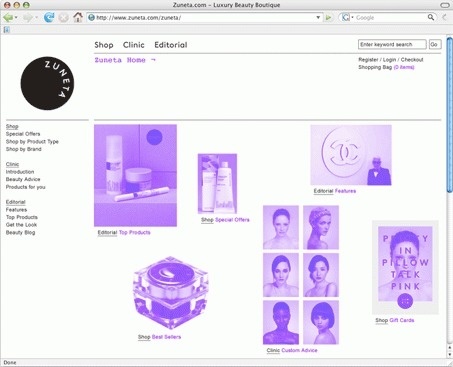Click the scrollbar down arrow at bottom right

[x=449, y=355]
